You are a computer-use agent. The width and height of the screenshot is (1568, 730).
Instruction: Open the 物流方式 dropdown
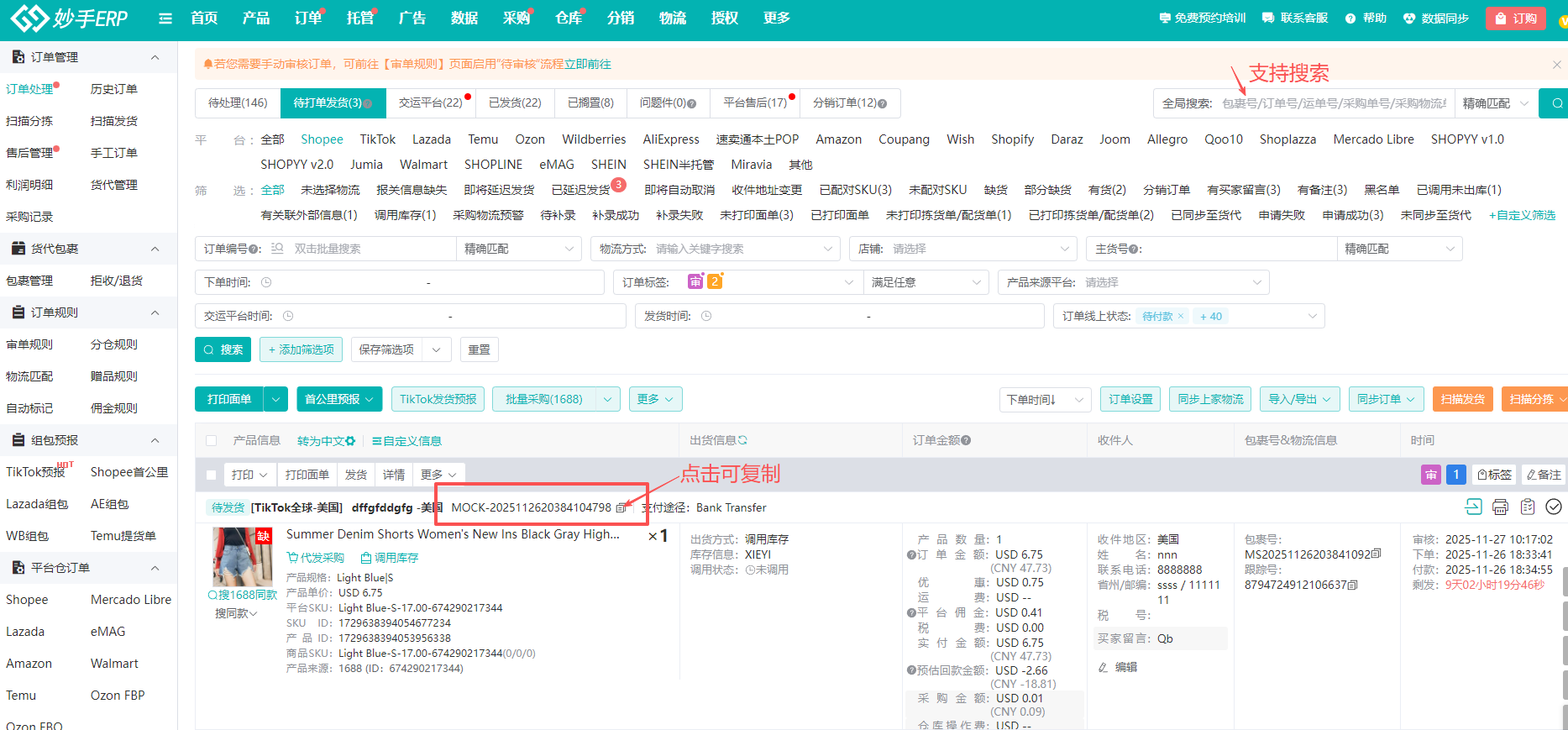tap(716, 249)
